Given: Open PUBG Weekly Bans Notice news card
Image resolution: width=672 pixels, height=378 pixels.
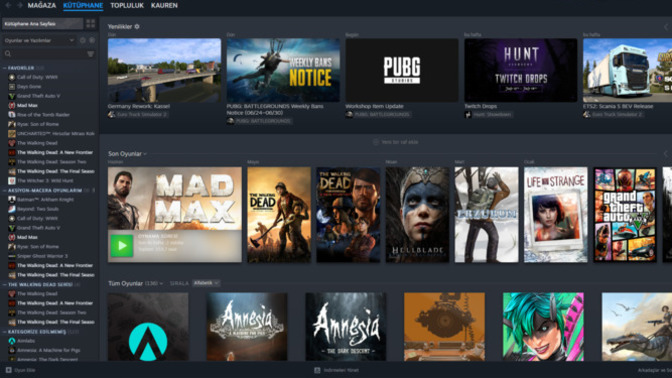Looking at the screenshot, I should 283,70.
